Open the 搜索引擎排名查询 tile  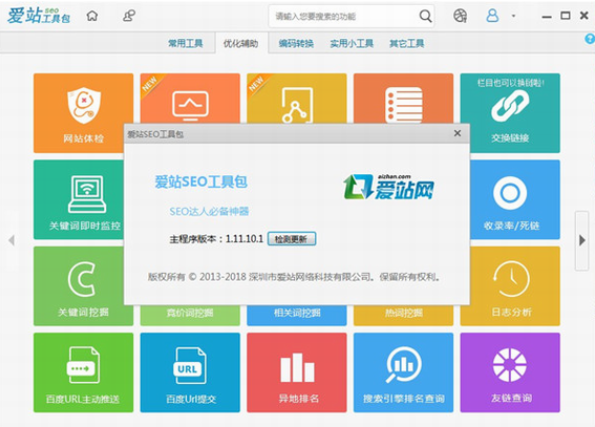point(403,372)
